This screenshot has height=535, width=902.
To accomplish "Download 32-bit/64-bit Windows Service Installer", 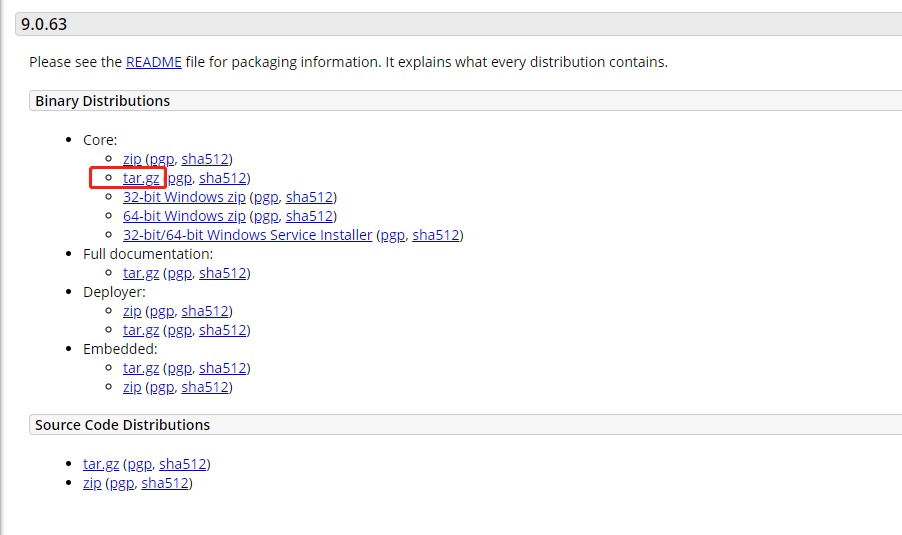I will (x=247, y=235).
